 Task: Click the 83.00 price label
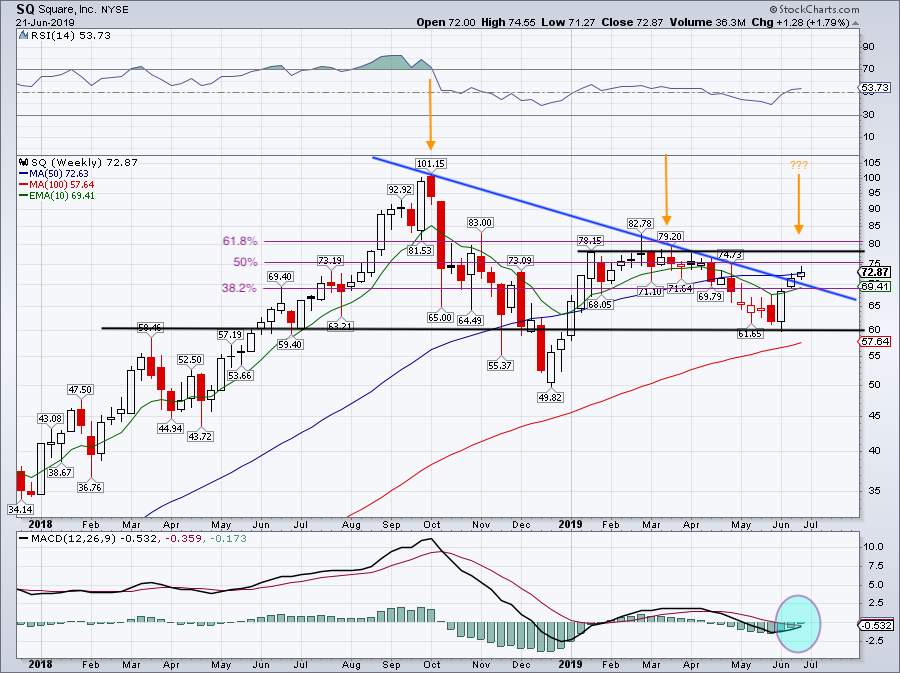480,223
